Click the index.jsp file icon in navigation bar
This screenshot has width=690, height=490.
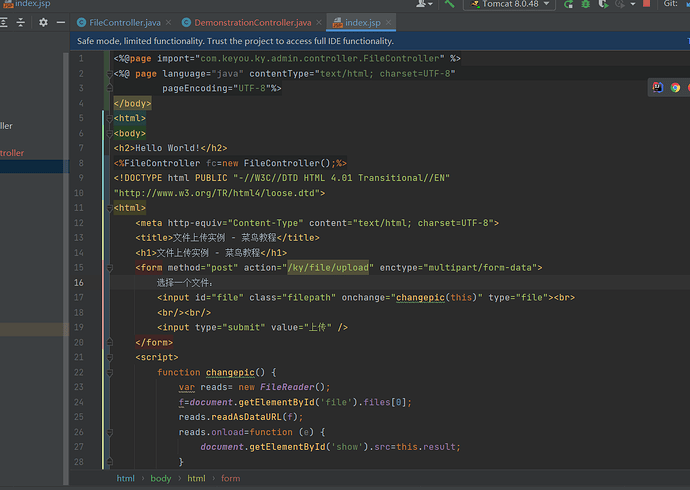tap(7, 4)
